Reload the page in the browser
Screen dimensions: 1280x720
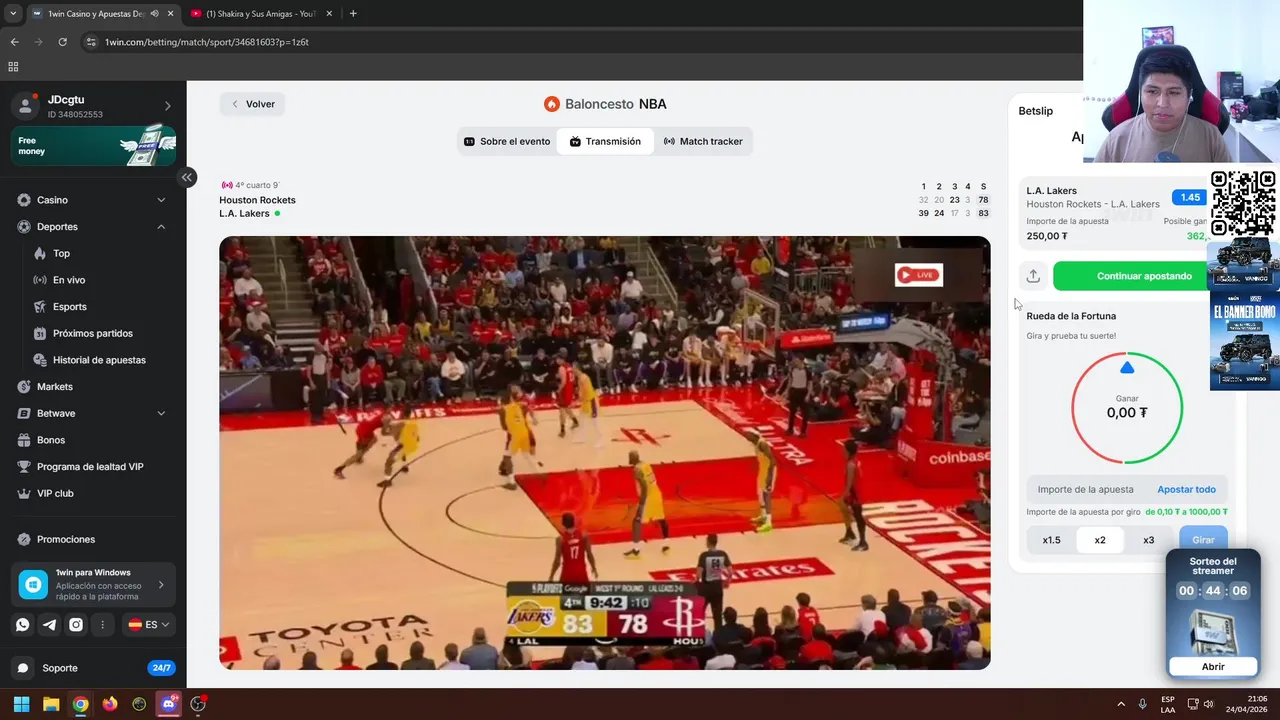[62, 42]
